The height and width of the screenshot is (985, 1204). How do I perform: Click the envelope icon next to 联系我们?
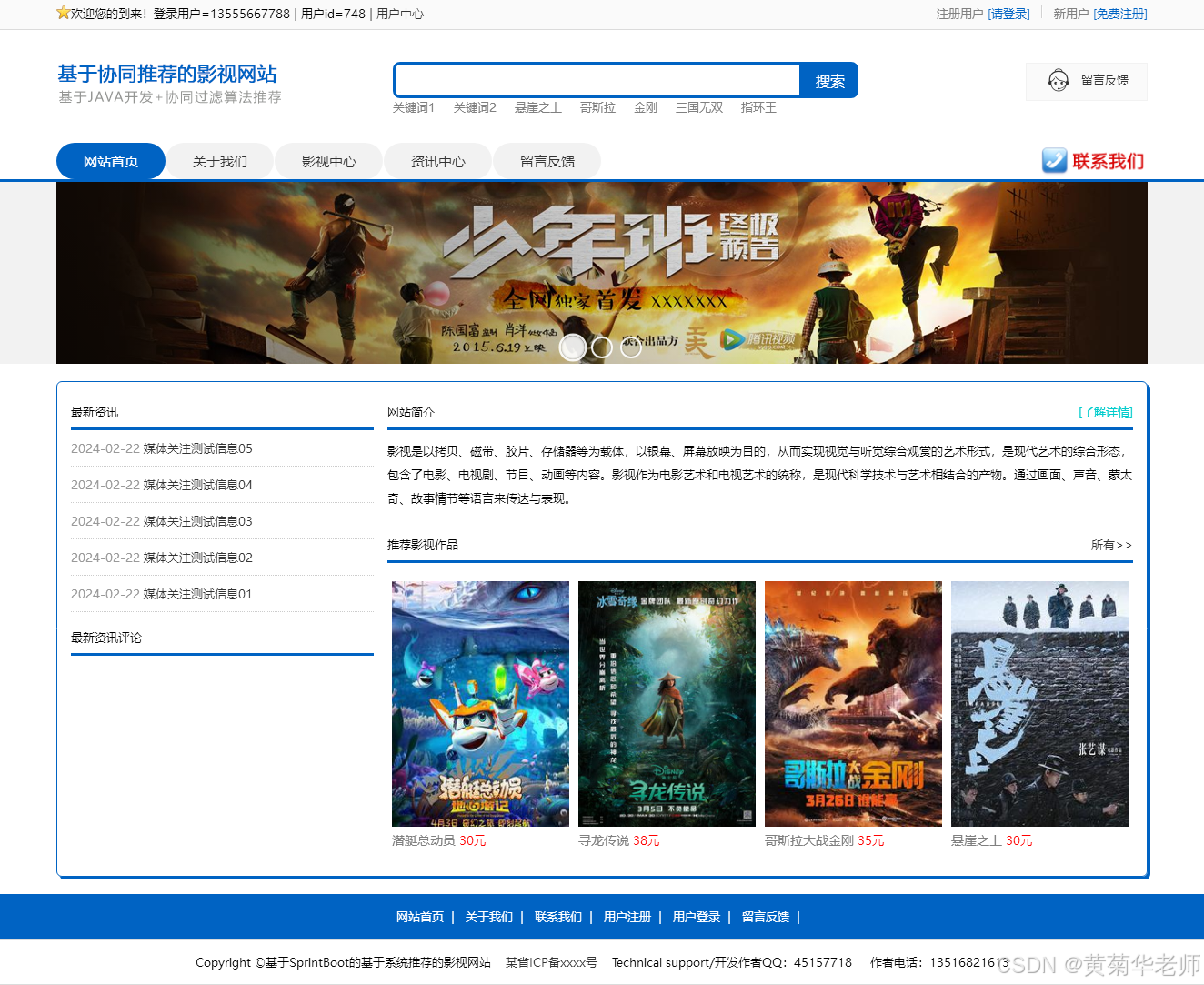pyautogui.click(x=1054, y=161)
